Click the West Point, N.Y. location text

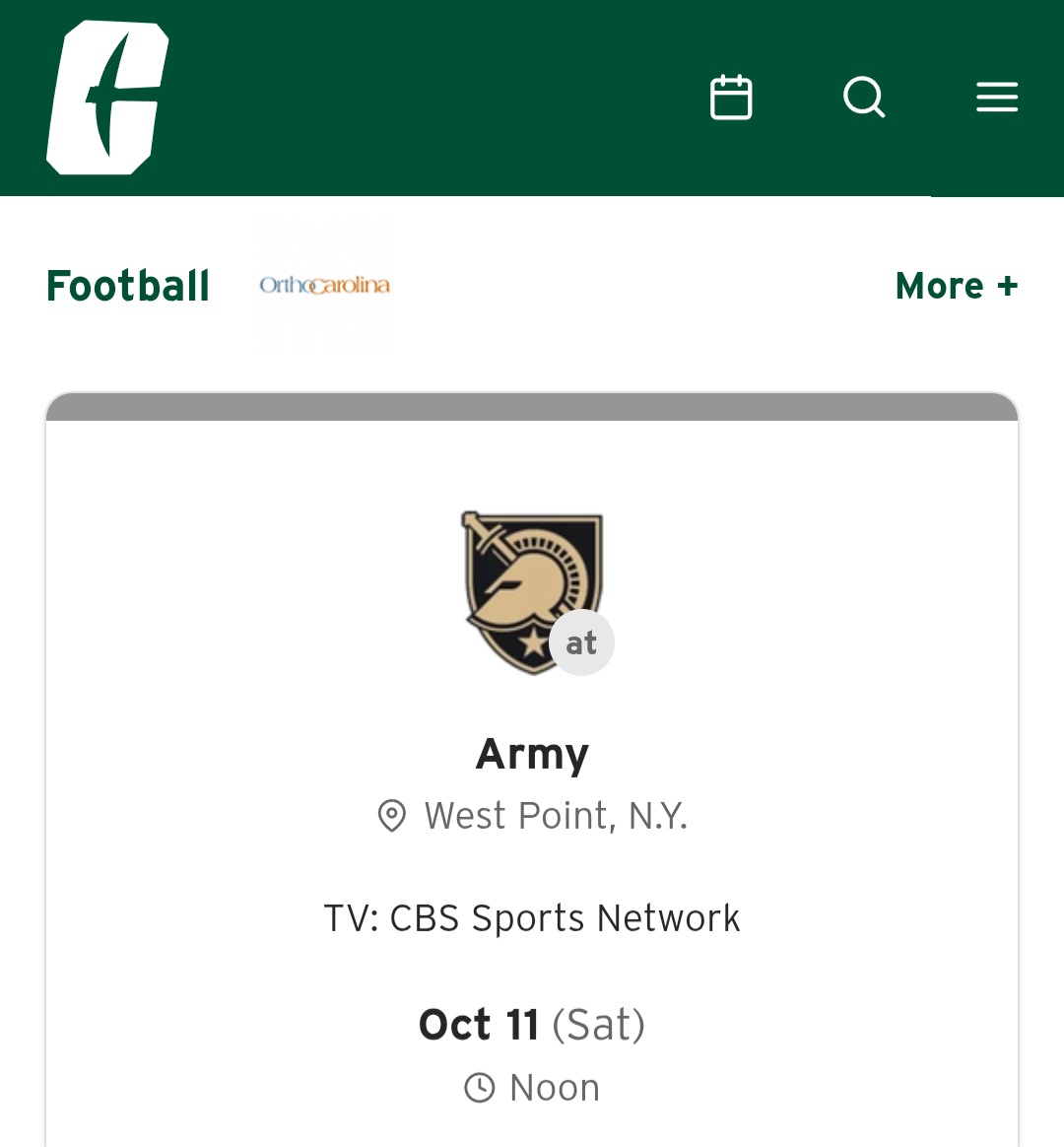(x=556, y=816)
